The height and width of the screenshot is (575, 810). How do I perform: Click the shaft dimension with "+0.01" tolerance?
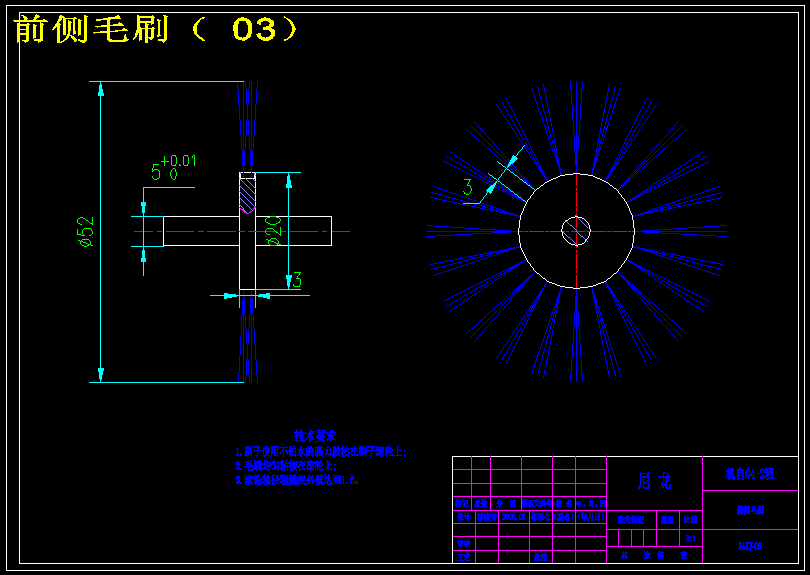174,168
